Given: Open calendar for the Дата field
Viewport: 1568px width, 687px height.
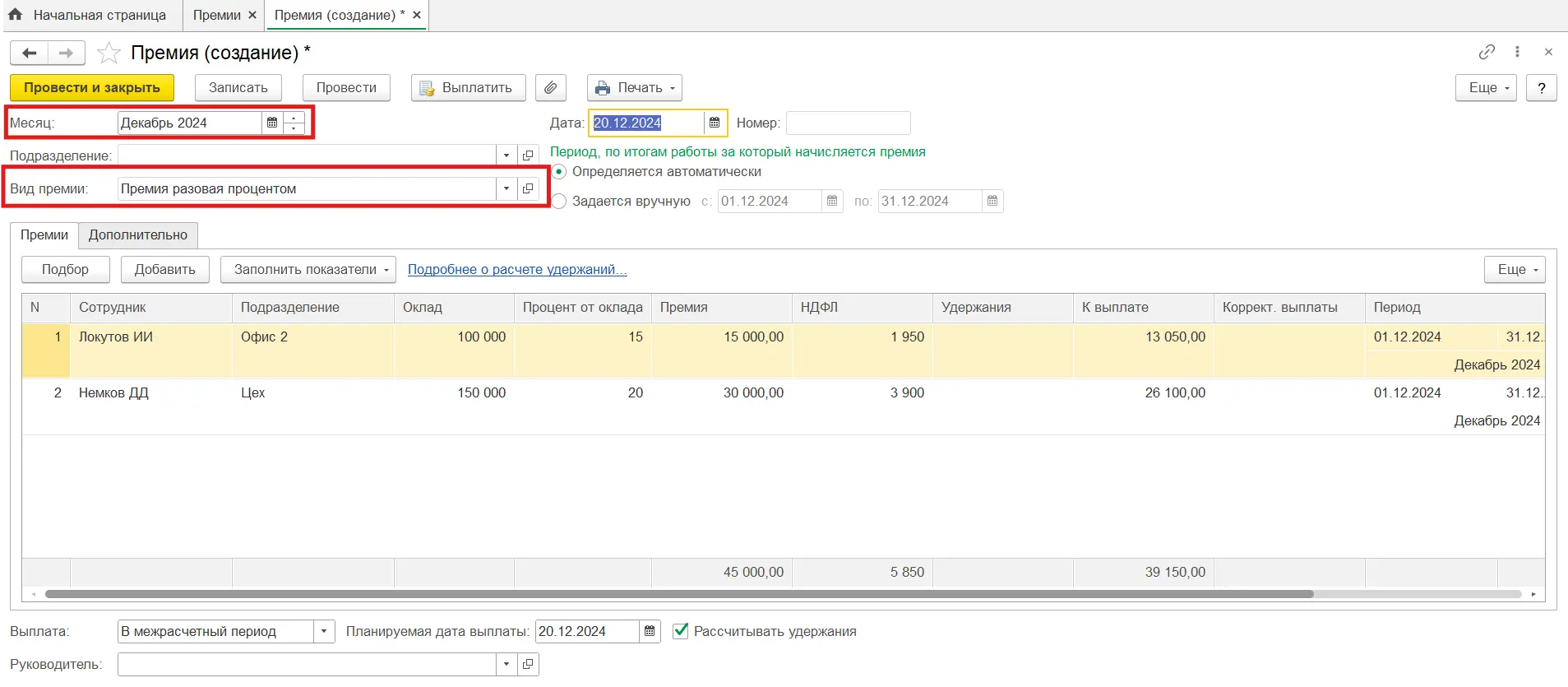Looking at the screenshot, I should tap(715, 123).
